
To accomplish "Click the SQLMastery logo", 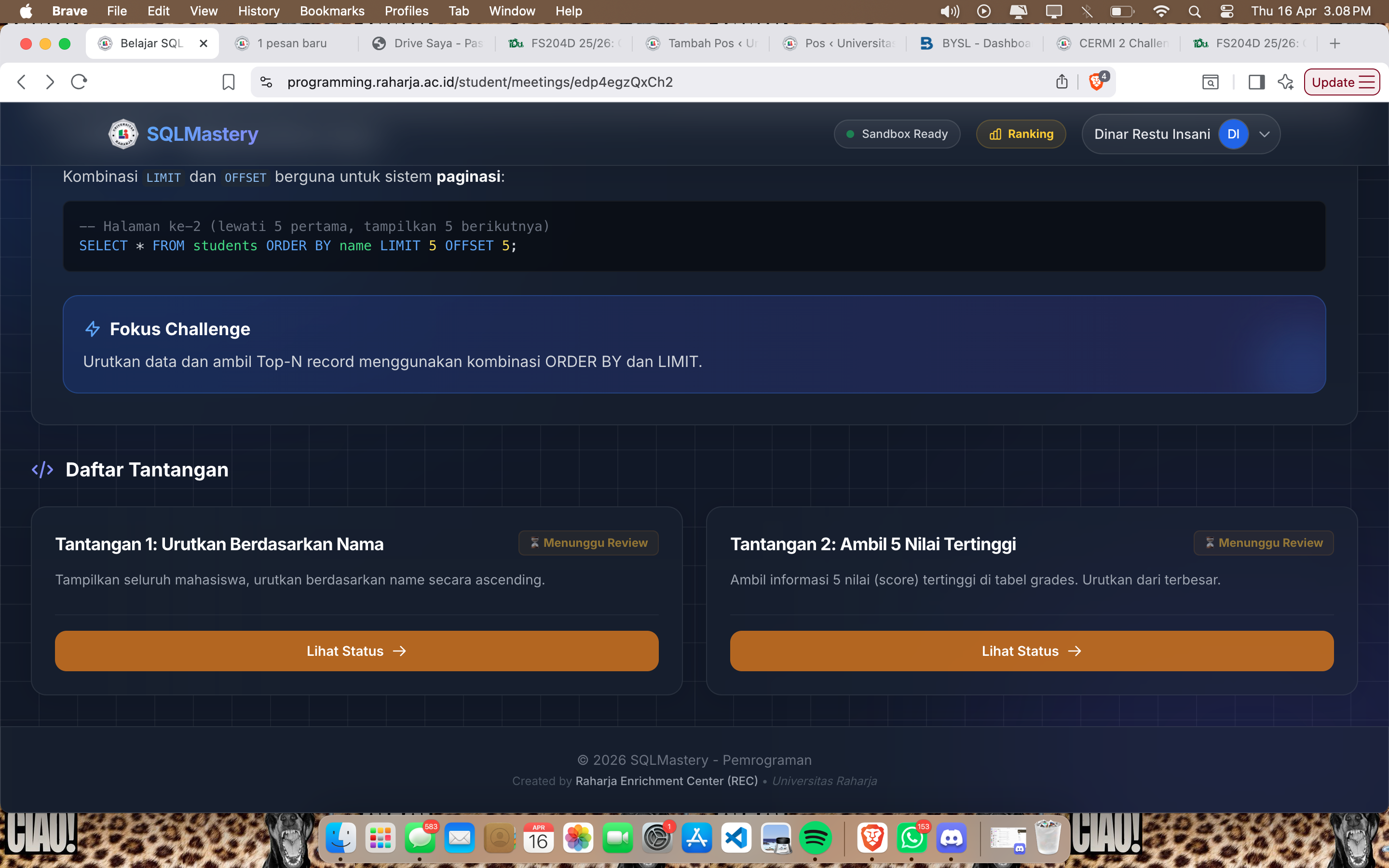I will [x=183, y=134].
